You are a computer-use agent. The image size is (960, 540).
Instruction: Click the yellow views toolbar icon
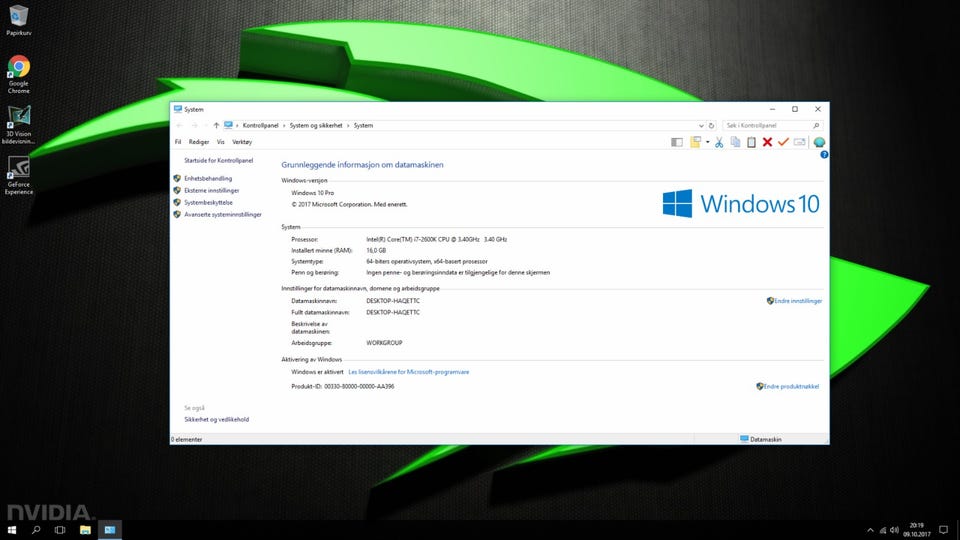click(x=696, y=142)
